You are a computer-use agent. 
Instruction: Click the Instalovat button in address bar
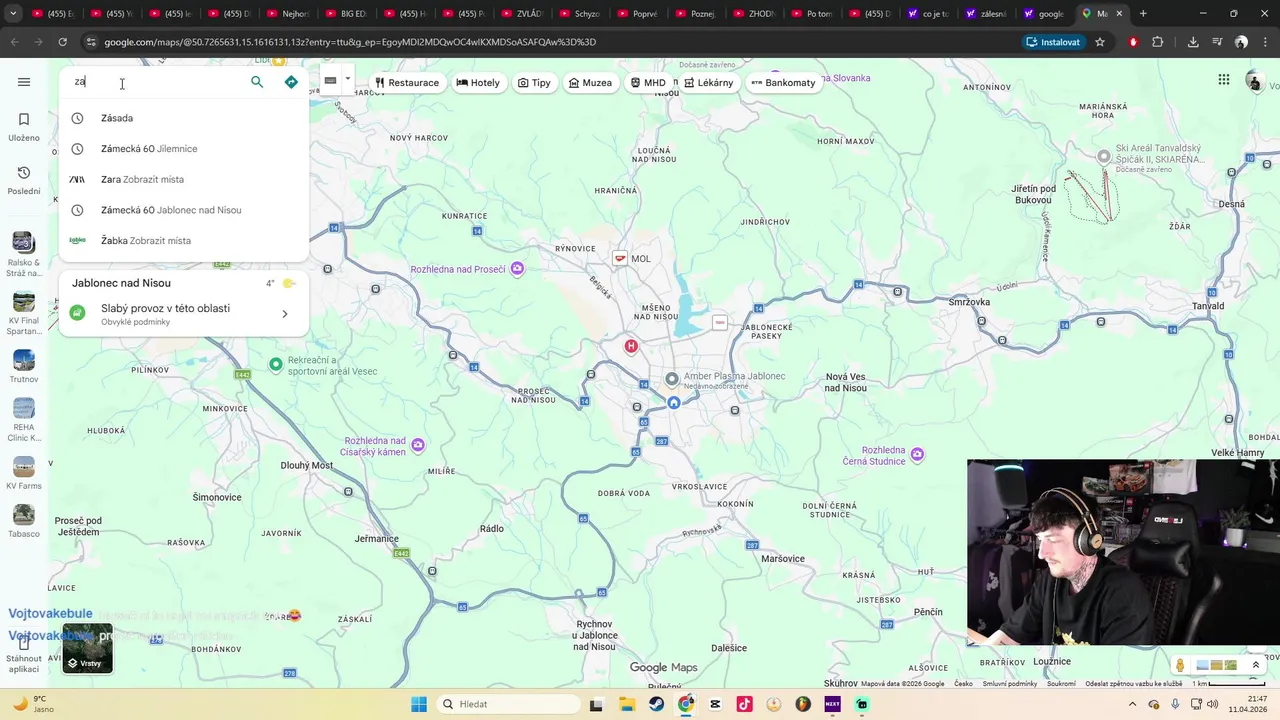point(1053,42)
